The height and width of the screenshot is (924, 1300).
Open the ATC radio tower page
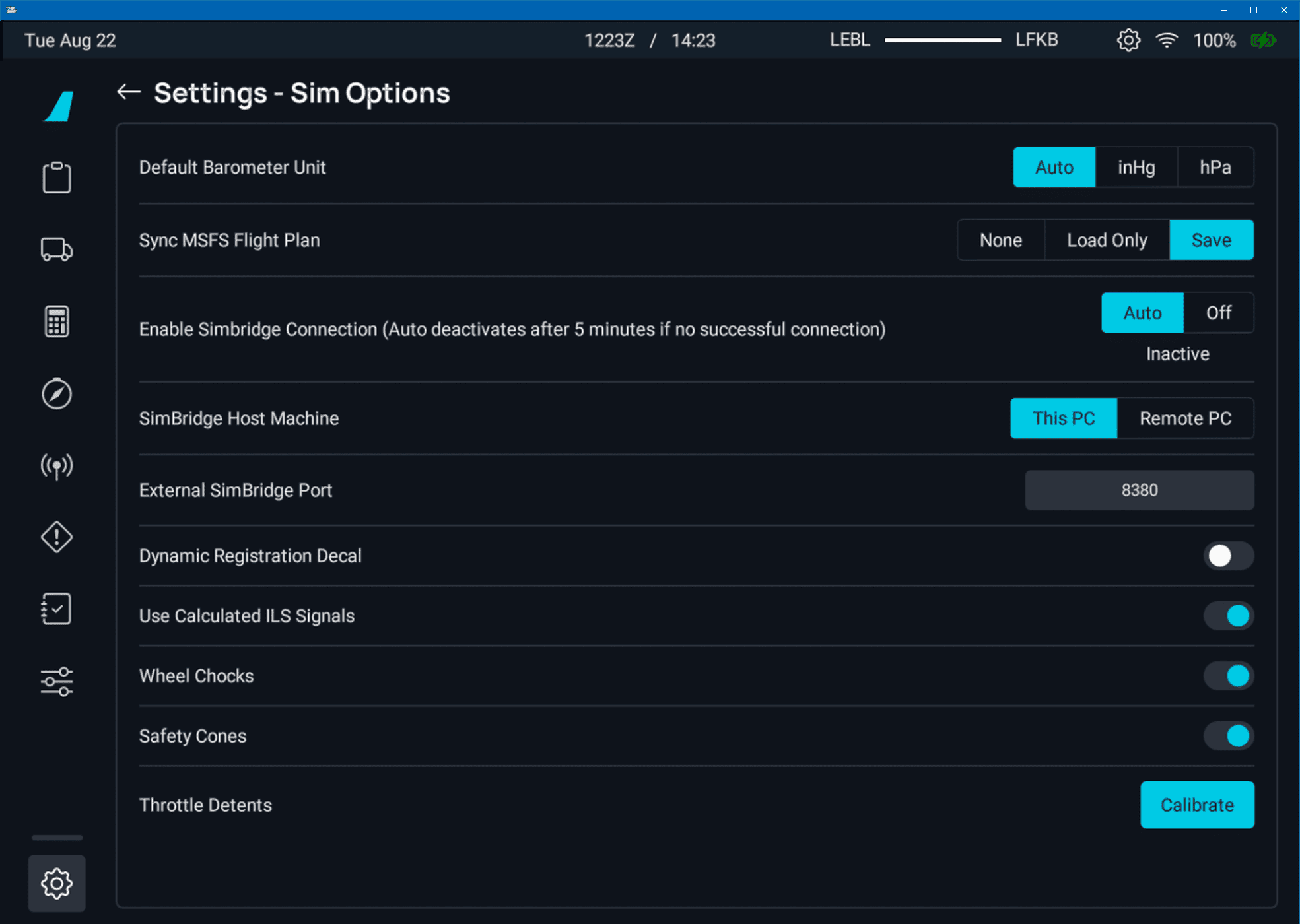coord(57,466)
